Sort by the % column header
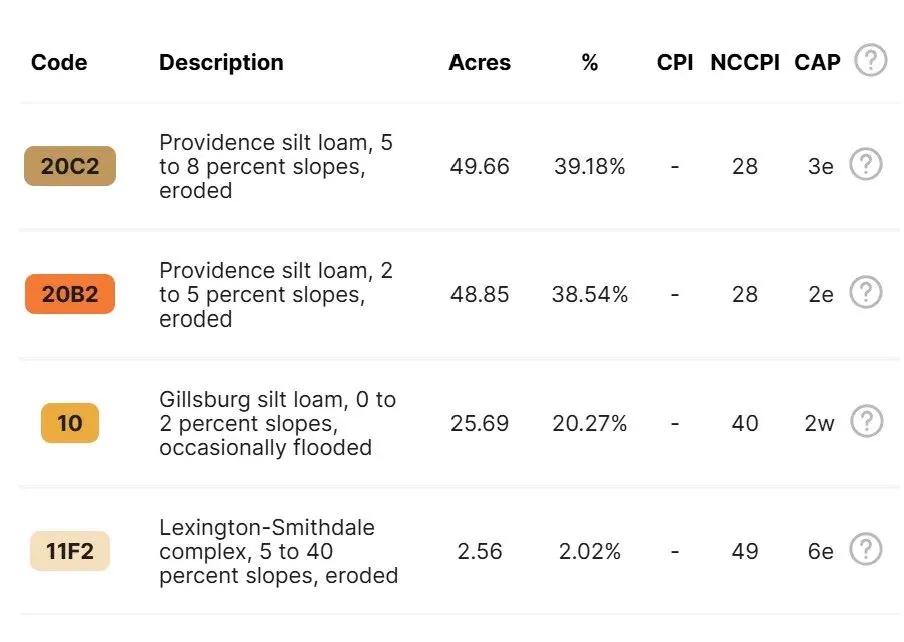This screenshot has height=642, width=904. tap(590, 62)
